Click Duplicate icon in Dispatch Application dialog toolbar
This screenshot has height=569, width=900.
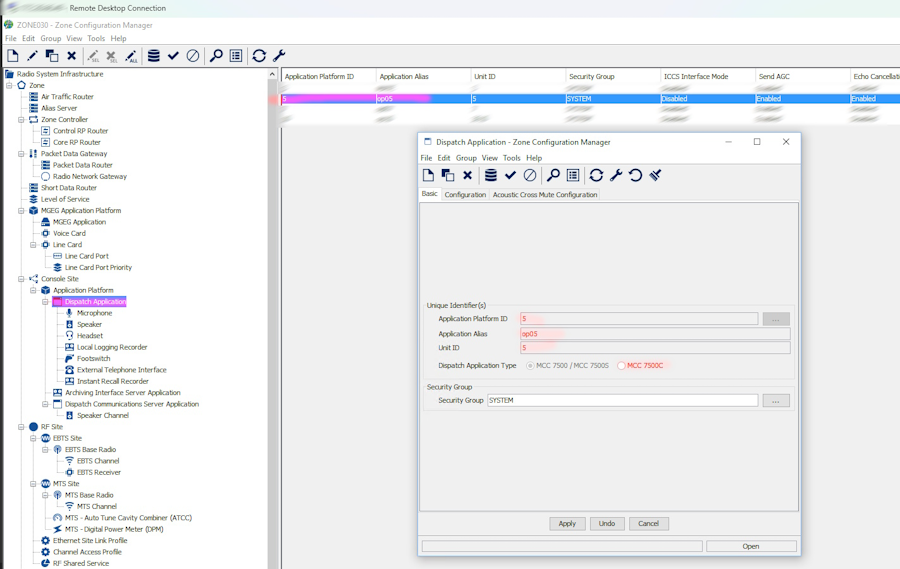point(448,175)
